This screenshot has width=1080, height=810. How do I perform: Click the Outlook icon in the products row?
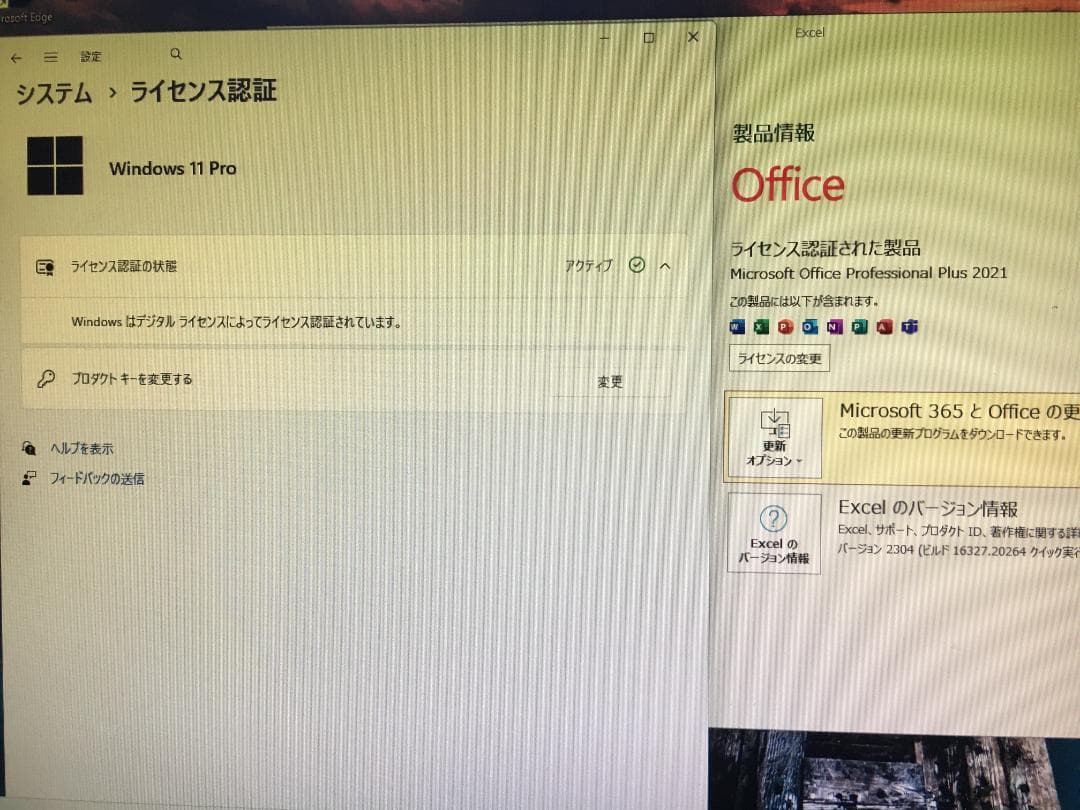[810, 327]
